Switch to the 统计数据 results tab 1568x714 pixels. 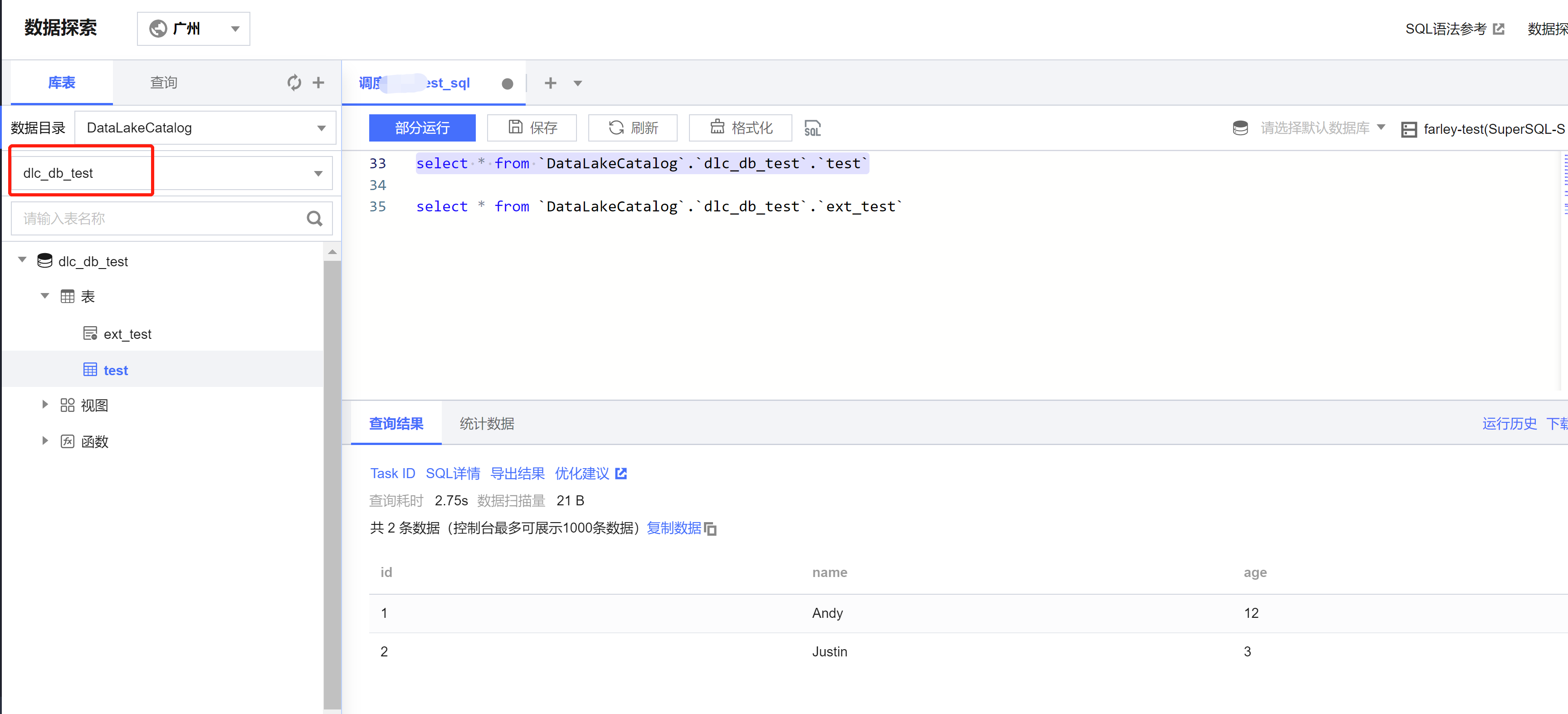coord(486,424)
